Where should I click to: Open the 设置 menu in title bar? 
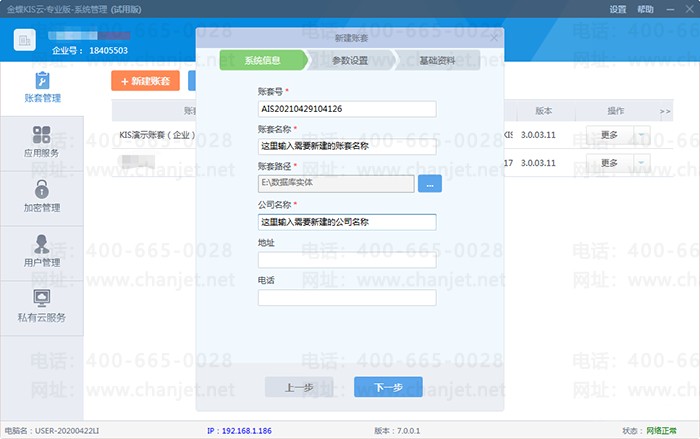(618, 9)
